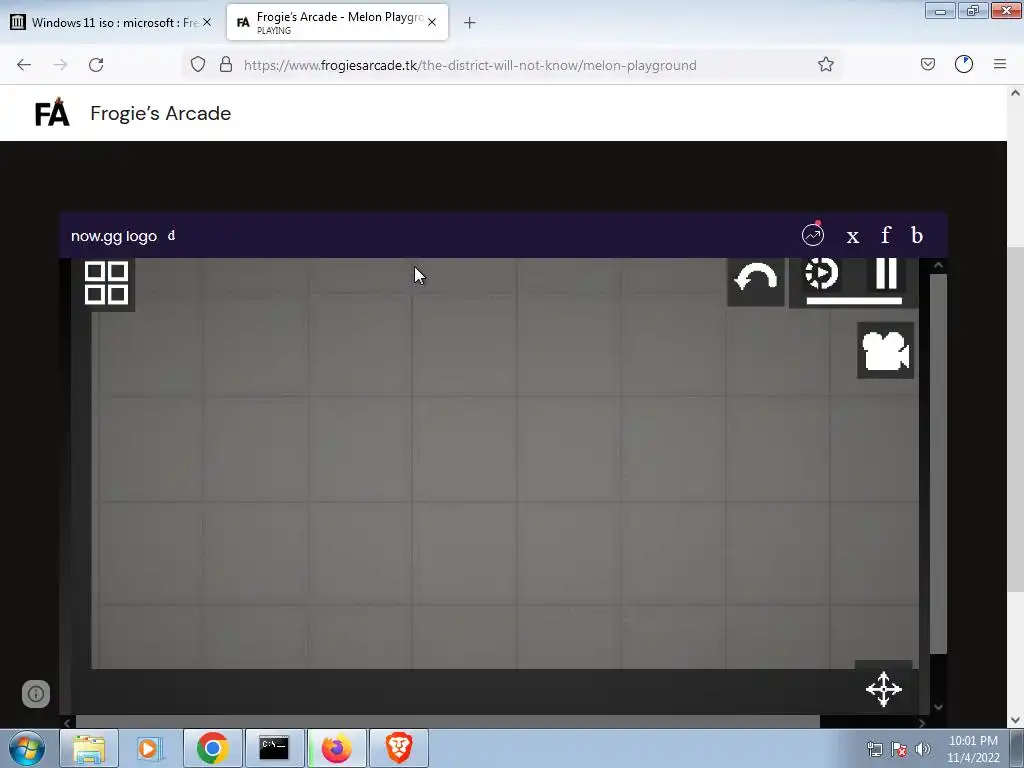Click the info circle icon

click(x=36, y=694)
